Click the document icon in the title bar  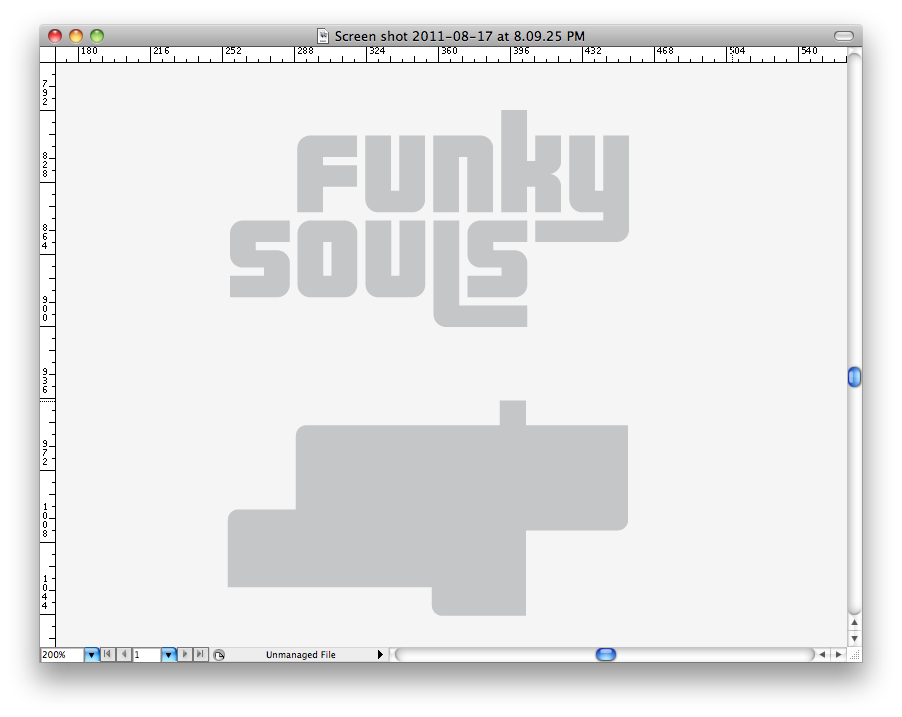coord(323,36)
